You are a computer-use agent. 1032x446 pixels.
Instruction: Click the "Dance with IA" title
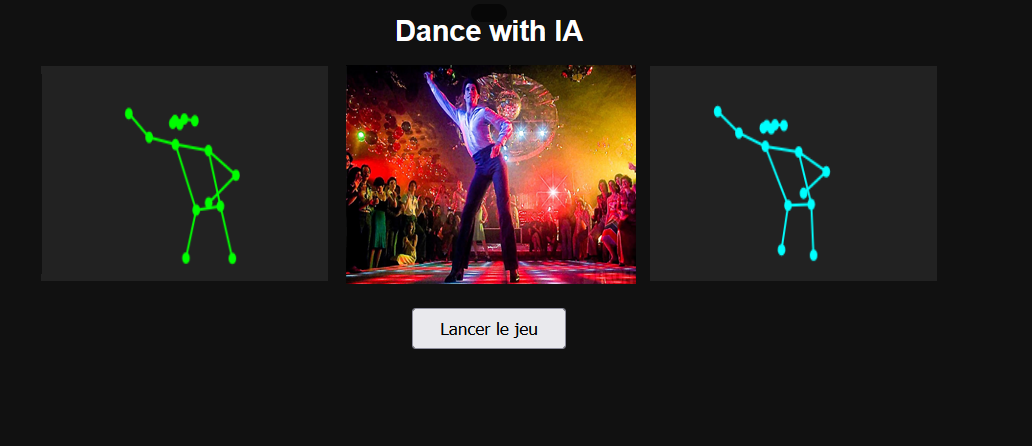point(489,31)
